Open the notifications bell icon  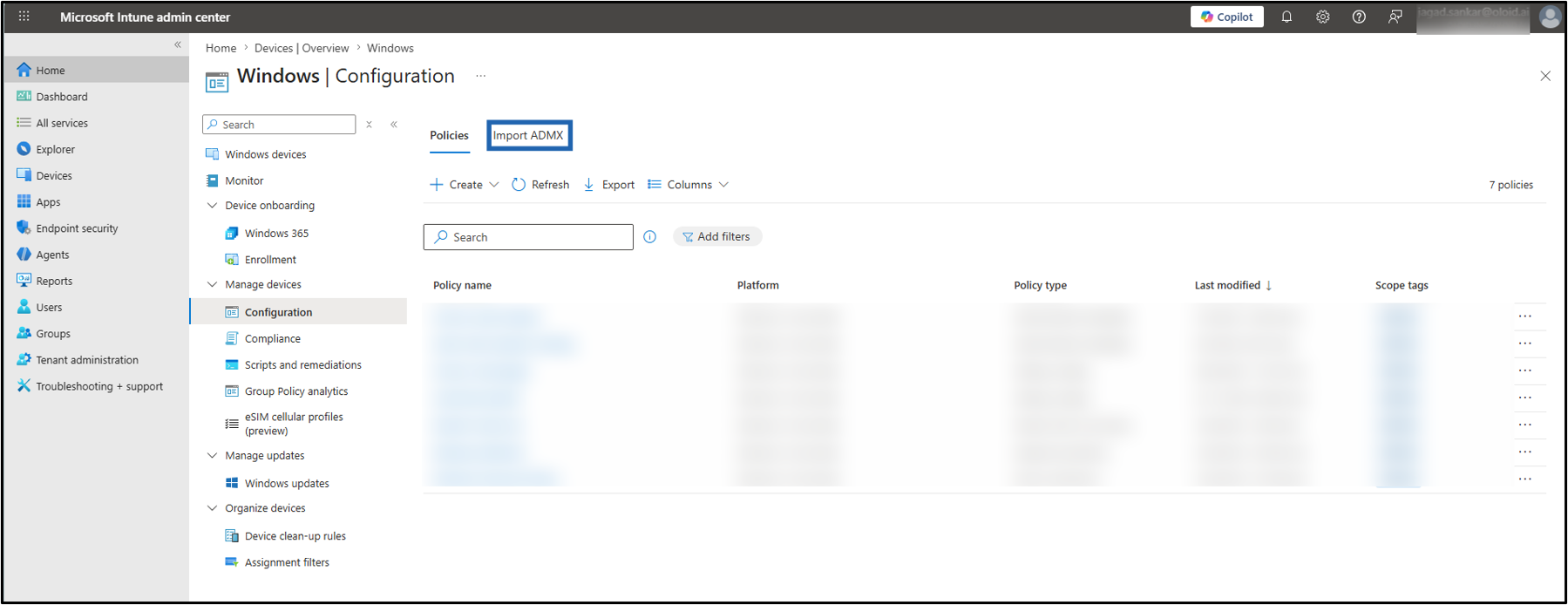[1286, 17]
